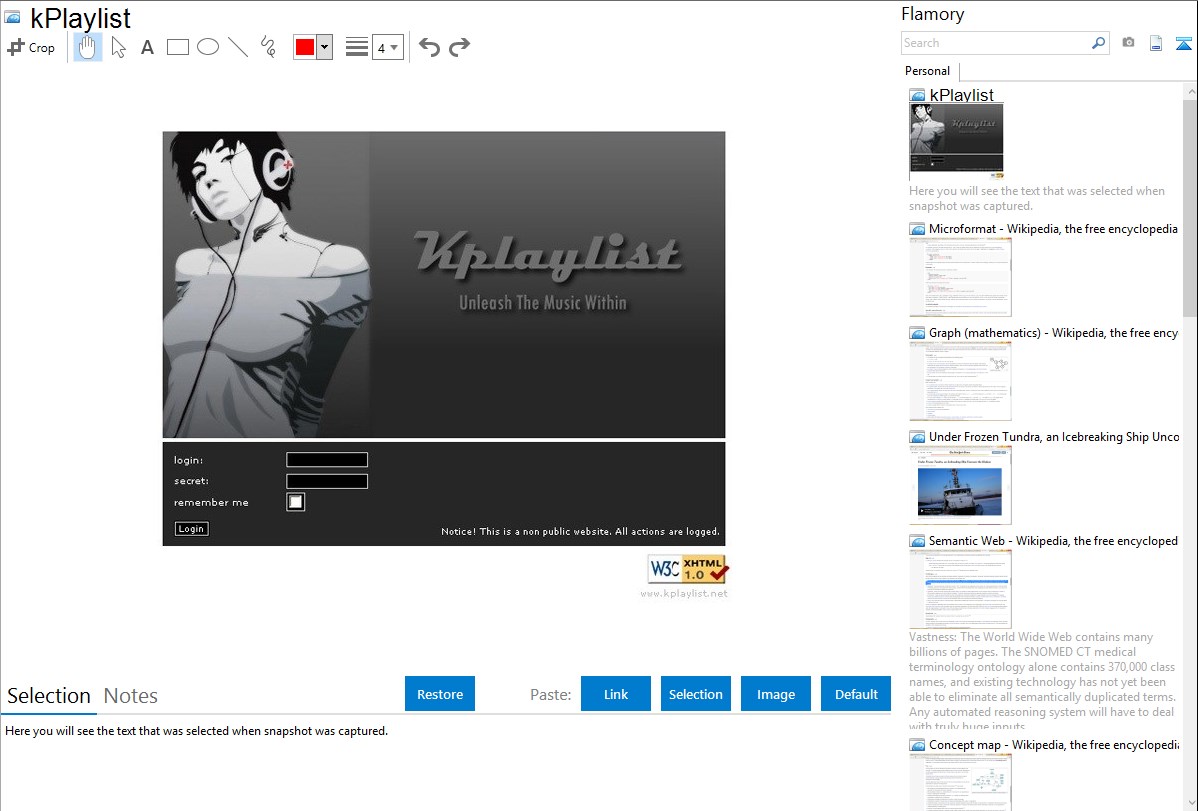This screenshot has height=811, width=1198.
Task: Open the kPlaylist snapshot thumbnail
Action: click(956, 141)
